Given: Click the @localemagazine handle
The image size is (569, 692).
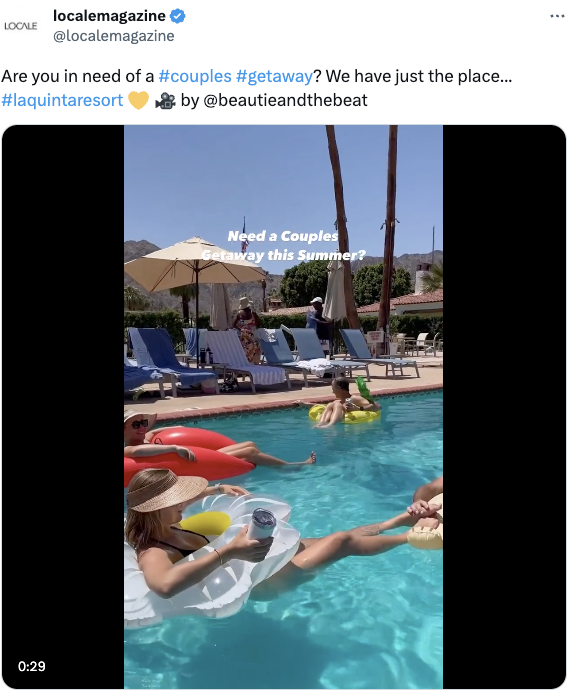Looking at the screenshot, I should click(x=113, y=36).
